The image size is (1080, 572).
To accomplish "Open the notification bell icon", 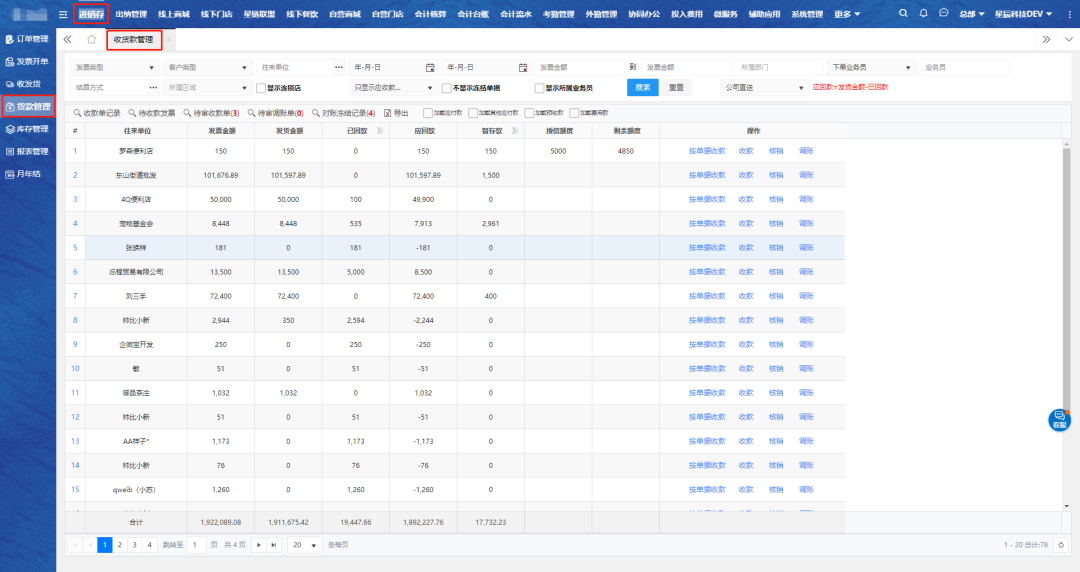I will (x=923, y=13).
